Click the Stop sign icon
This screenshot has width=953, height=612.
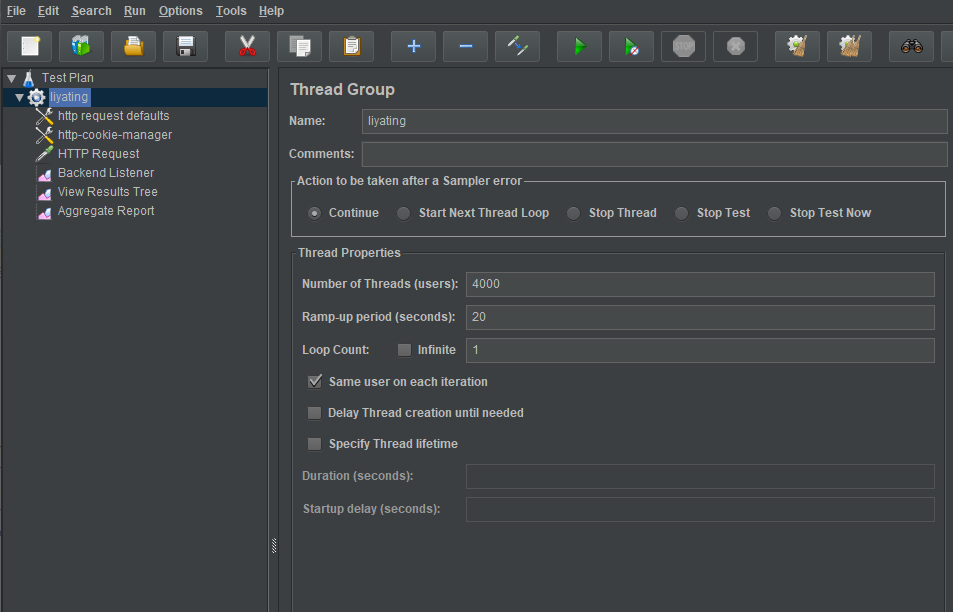point(684,46)
